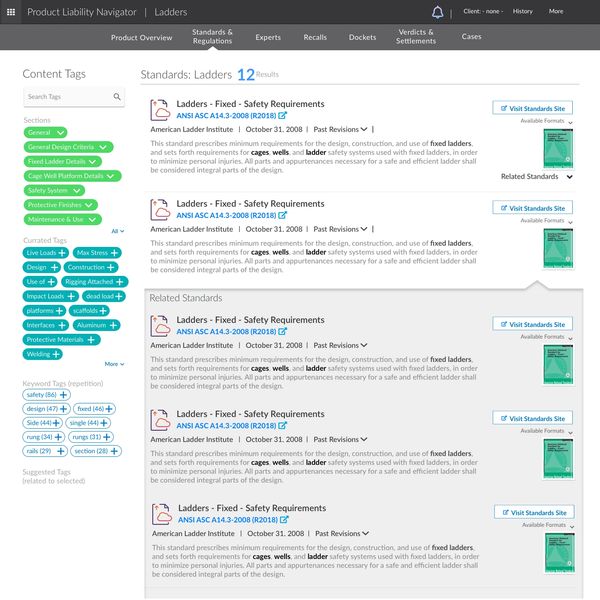Open Past Revisions dropdown in first result
600x600 pixels.
click(x=340, y=129)
